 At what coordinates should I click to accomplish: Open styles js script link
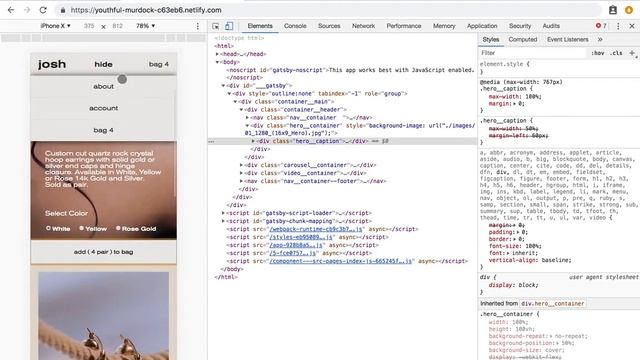point(301,237)
